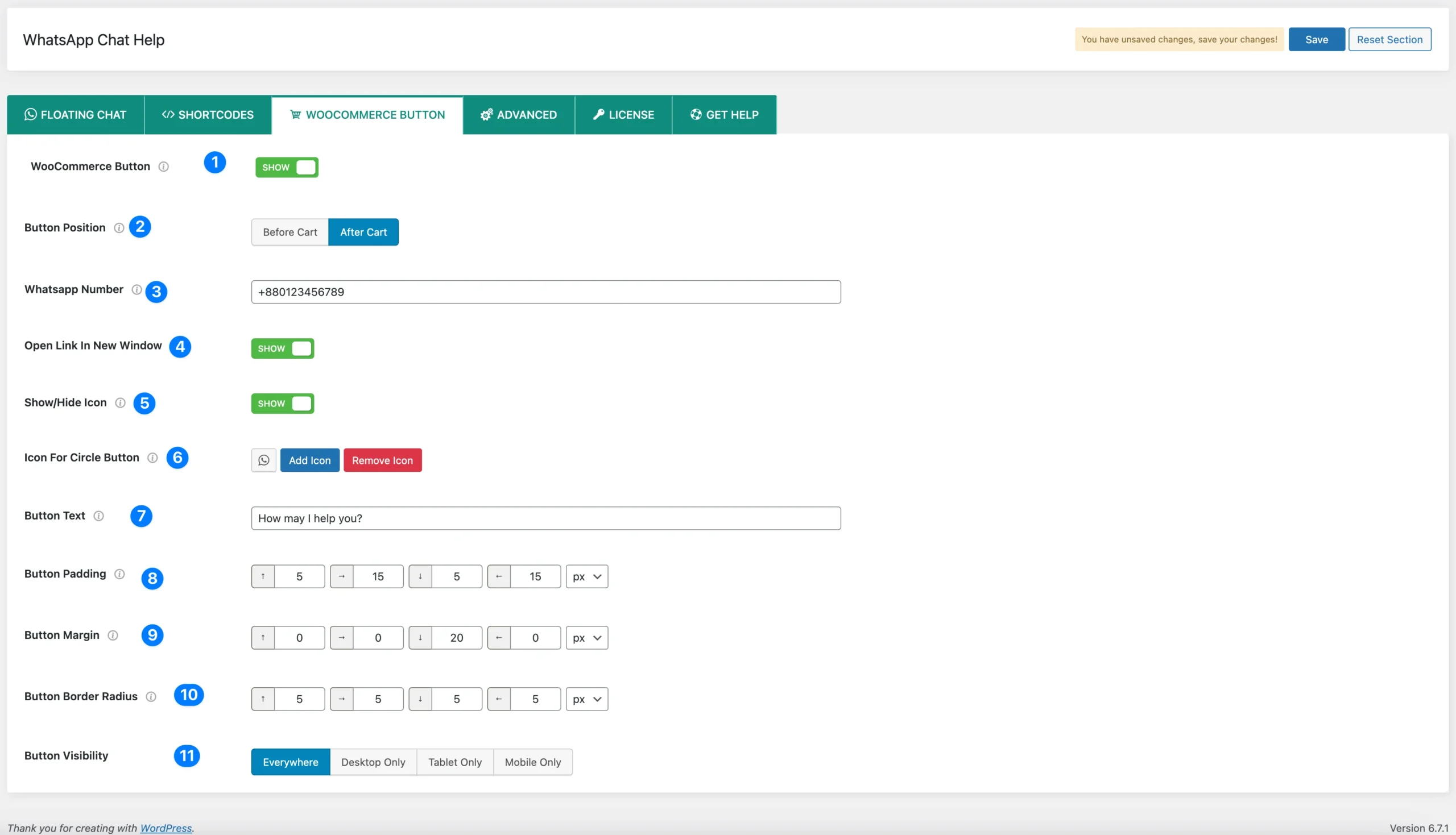Click the Button Padding right value field
Viewport: 1456px width, 835px height.
[x=378, y=576]
